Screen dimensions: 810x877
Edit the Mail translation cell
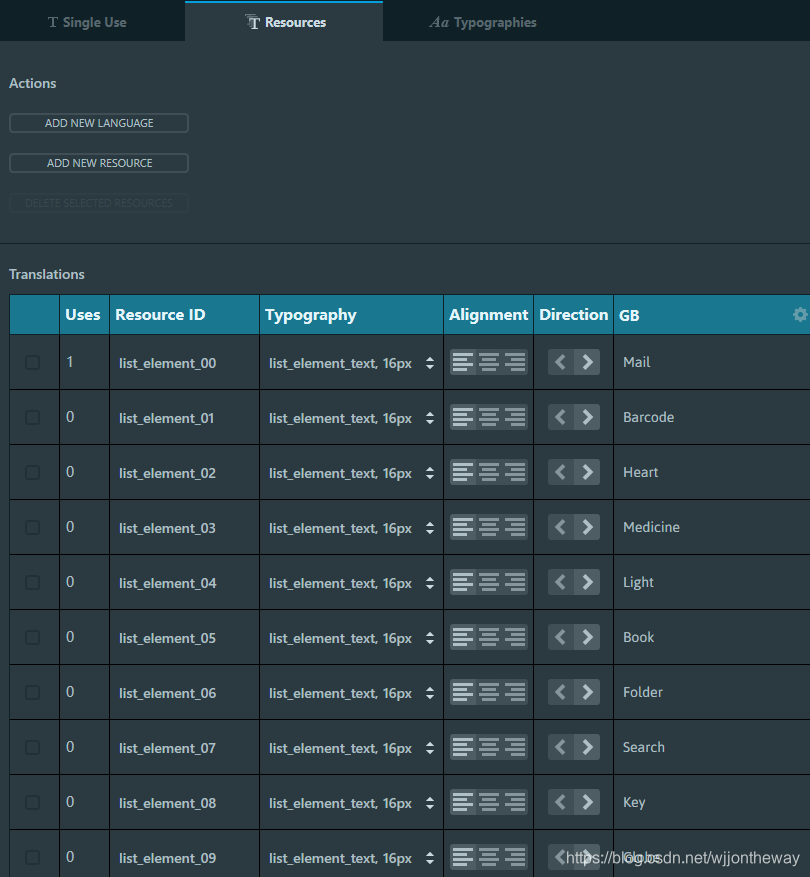click(712, 362)
